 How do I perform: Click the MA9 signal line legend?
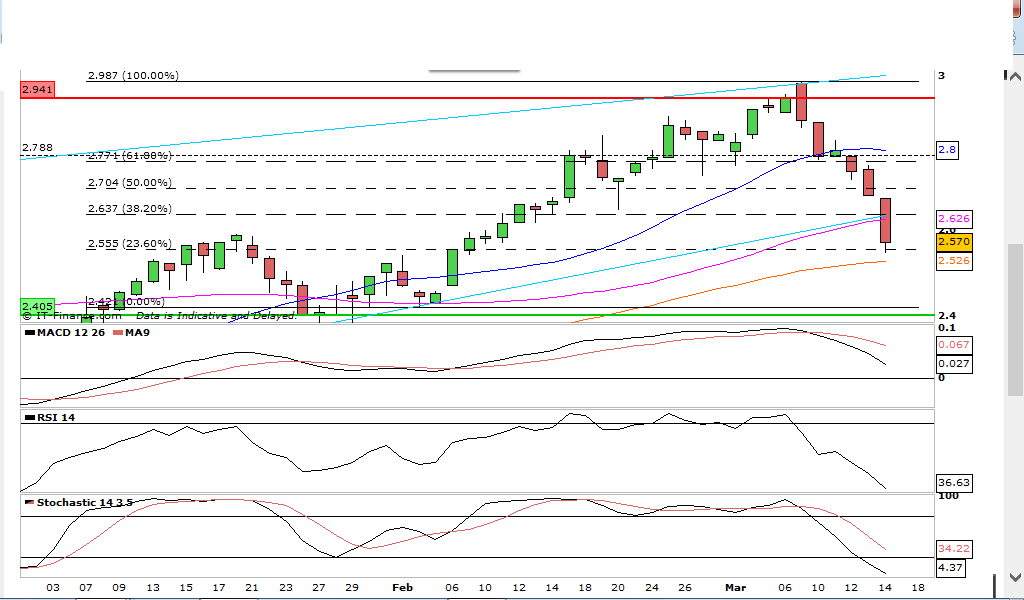tap(131, 332)
